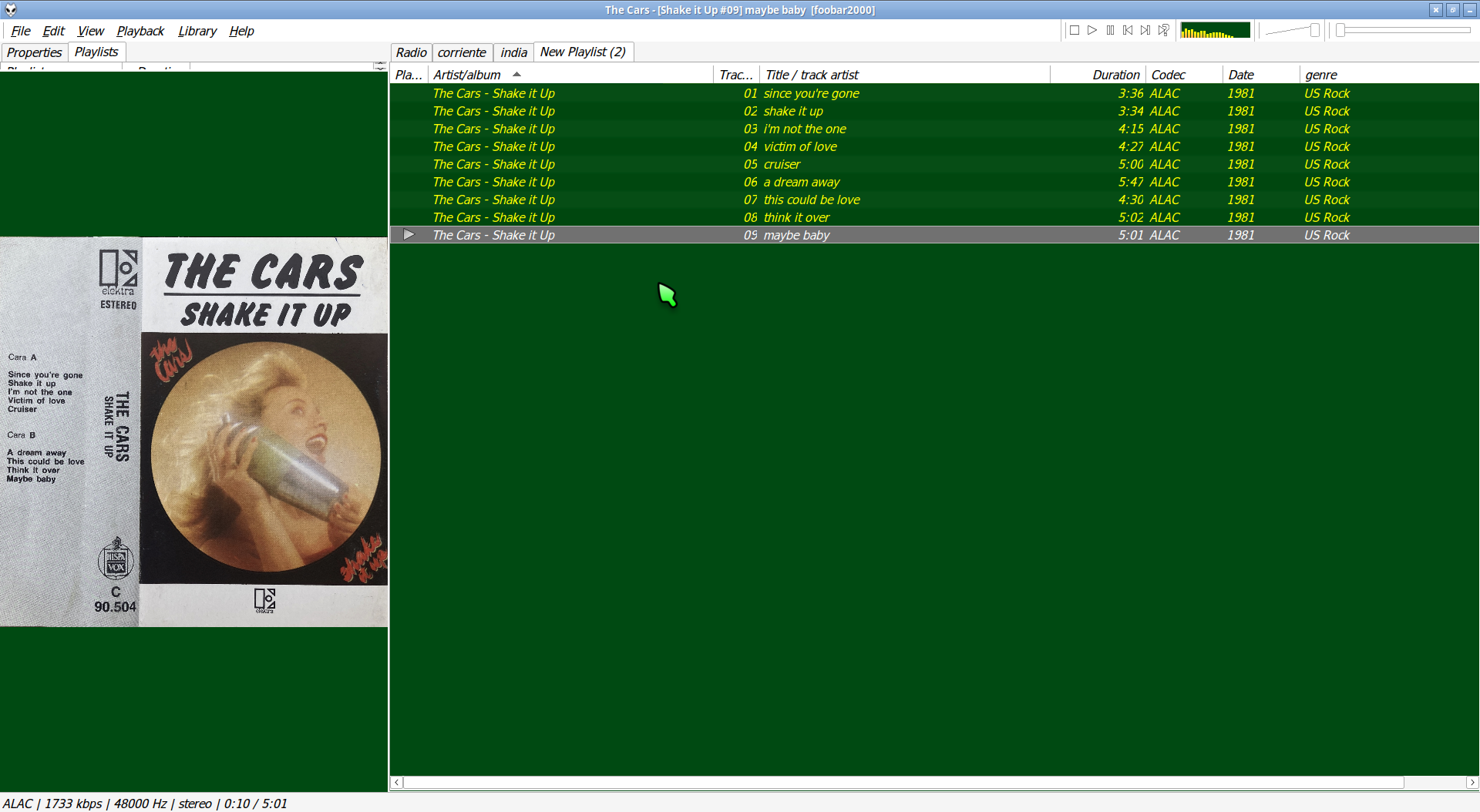Select track 'a dream away'
Image resolution: width=1480 pixels, height=812 pixels.
click(x=934, y=182)
